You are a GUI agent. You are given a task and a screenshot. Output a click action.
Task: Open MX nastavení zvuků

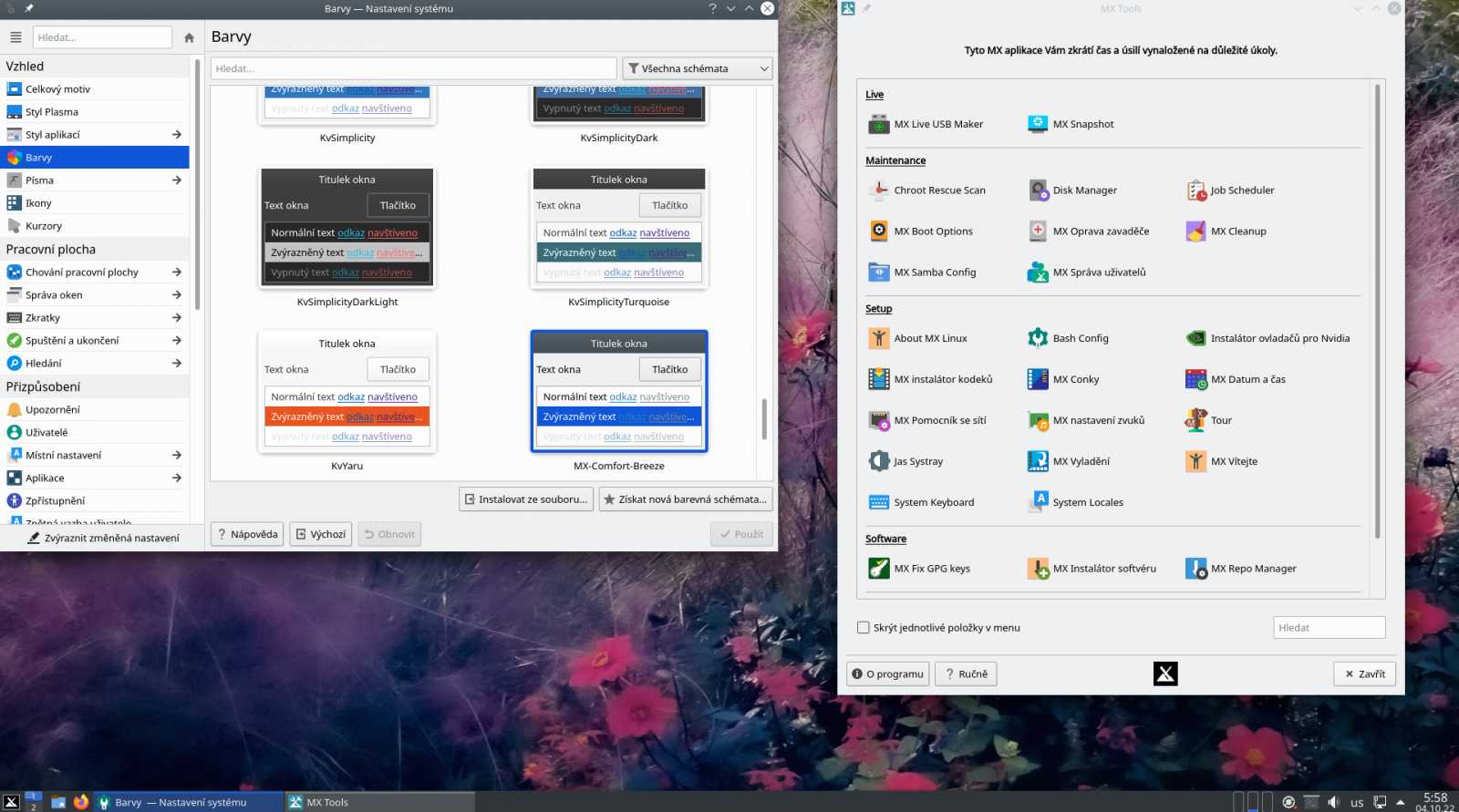(x=1086, y=420)
